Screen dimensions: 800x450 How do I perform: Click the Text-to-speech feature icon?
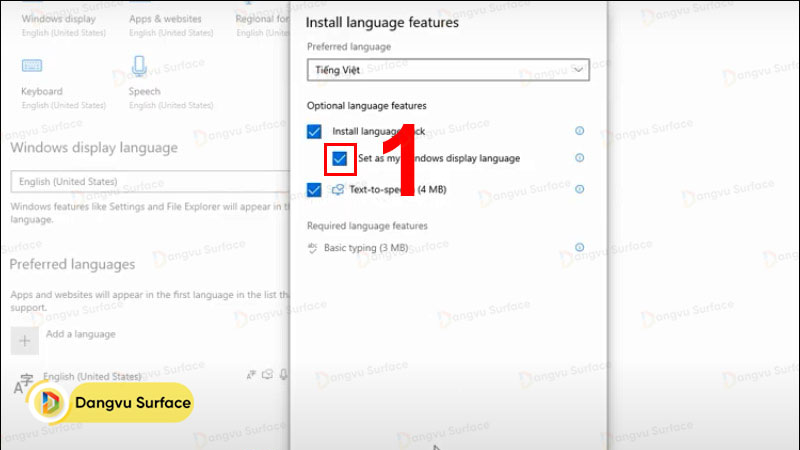pyautogui.click(x=339, y=189)
